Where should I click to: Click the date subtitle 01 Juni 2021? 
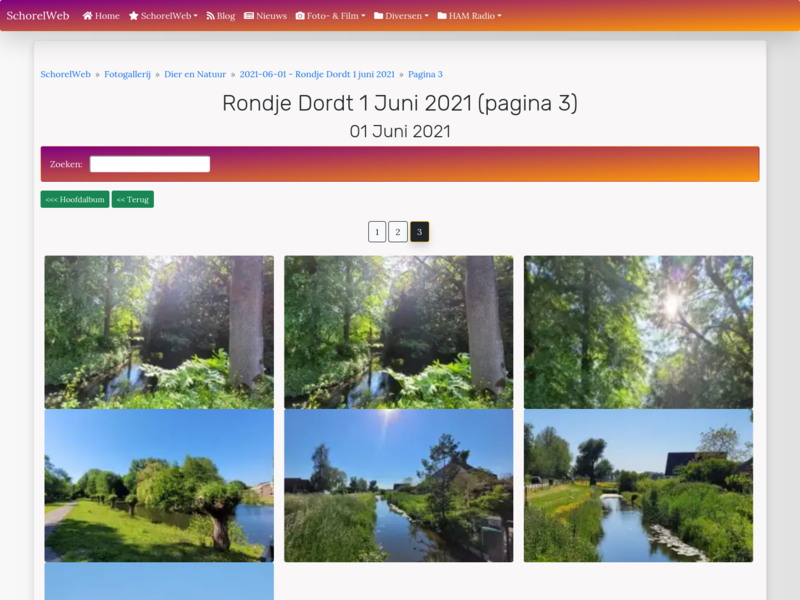coord(400,132)
